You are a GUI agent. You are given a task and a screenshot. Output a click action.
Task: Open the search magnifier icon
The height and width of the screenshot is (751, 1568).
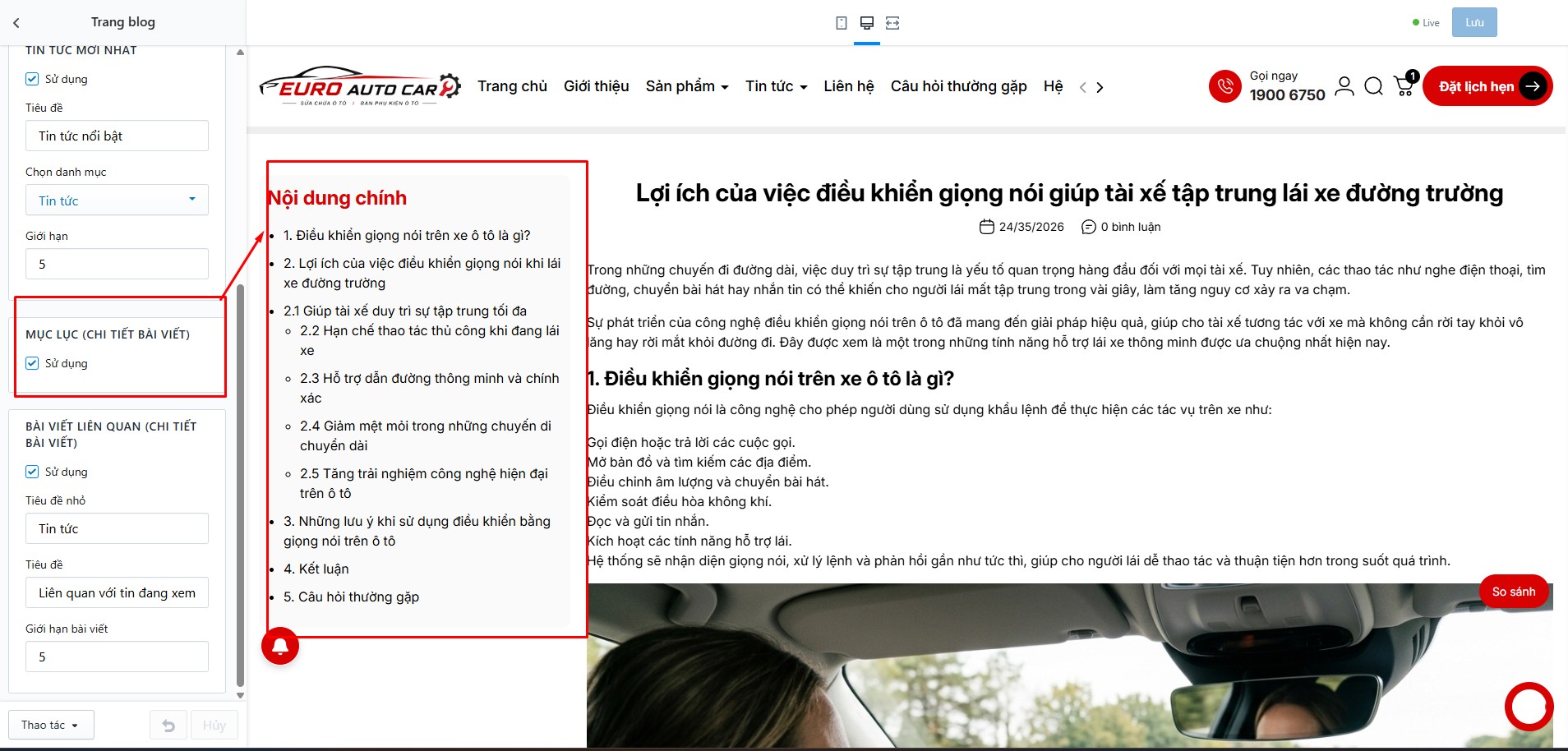click(1373, 86)
